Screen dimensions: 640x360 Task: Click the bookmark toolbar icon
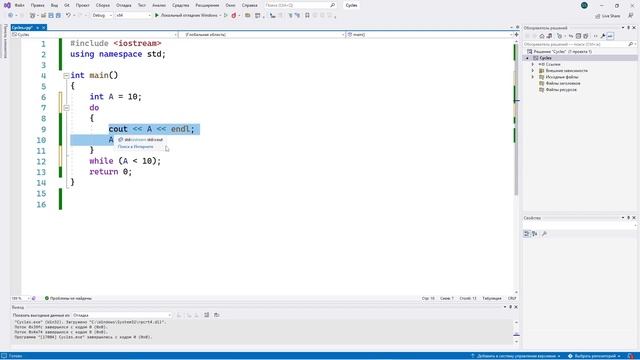[307, 15]
